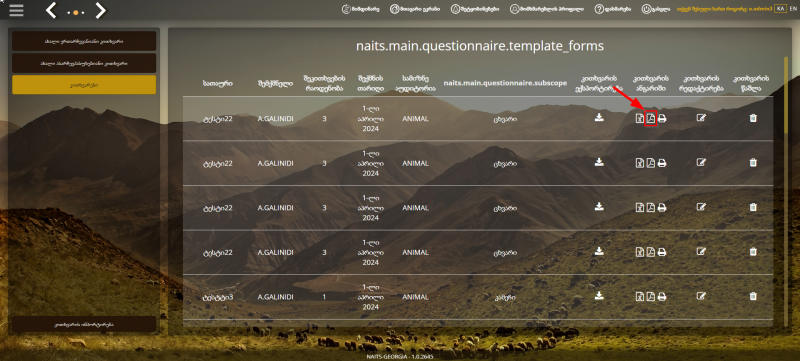Switch language to EN
Screen dimensions: 800x361
pyautogui.click(x=793, y=9)
